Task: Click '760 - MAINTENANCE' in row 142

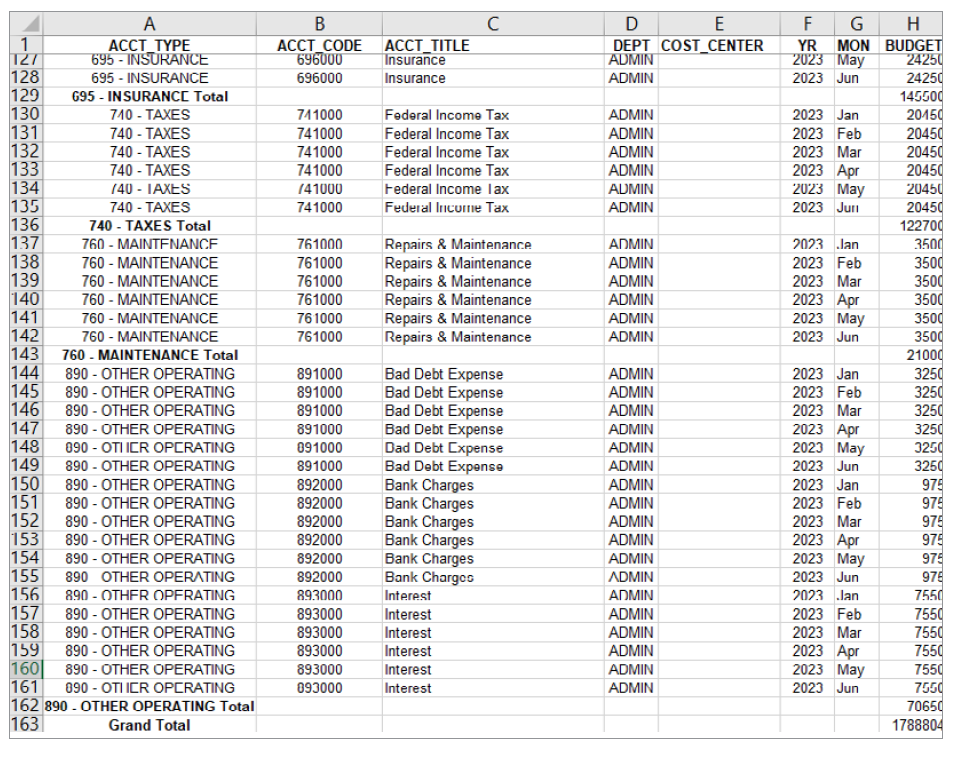Action: tap(150, 336)
